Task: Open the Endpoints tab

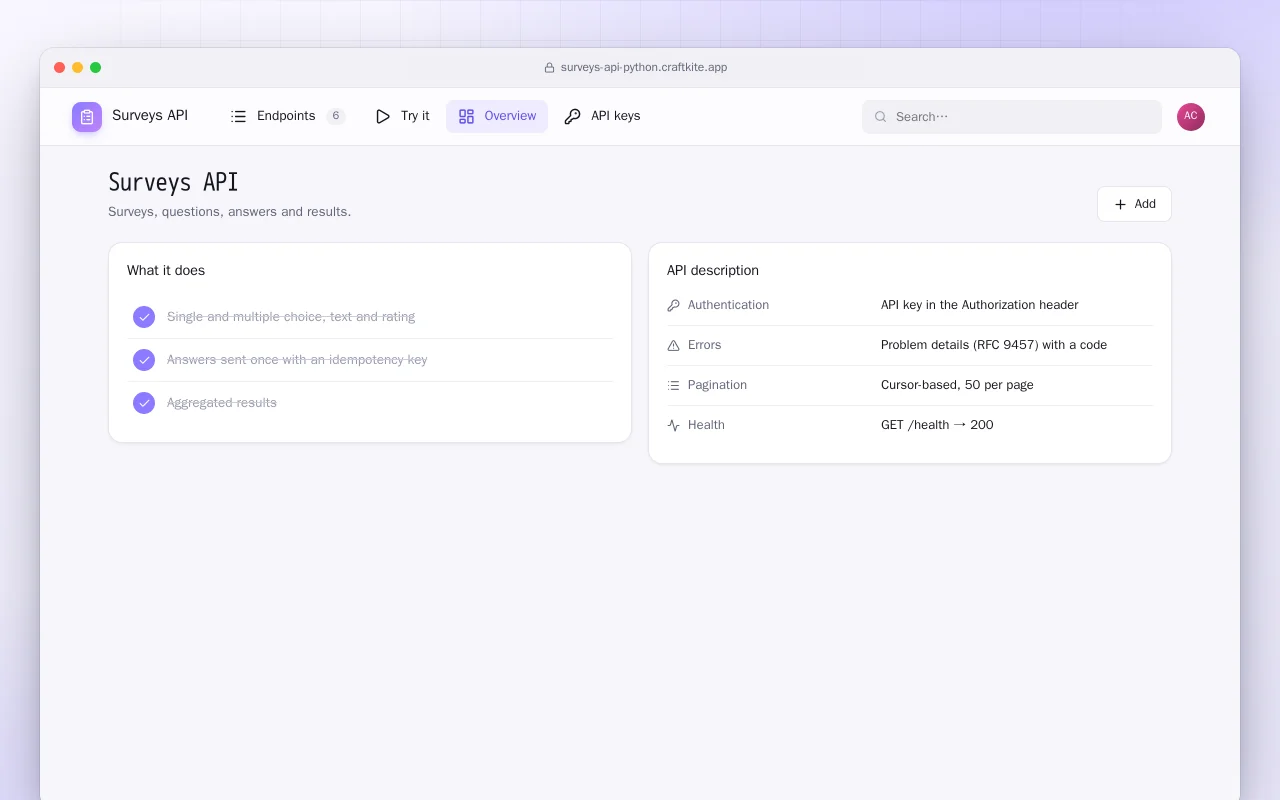Action: coord(288,116)
